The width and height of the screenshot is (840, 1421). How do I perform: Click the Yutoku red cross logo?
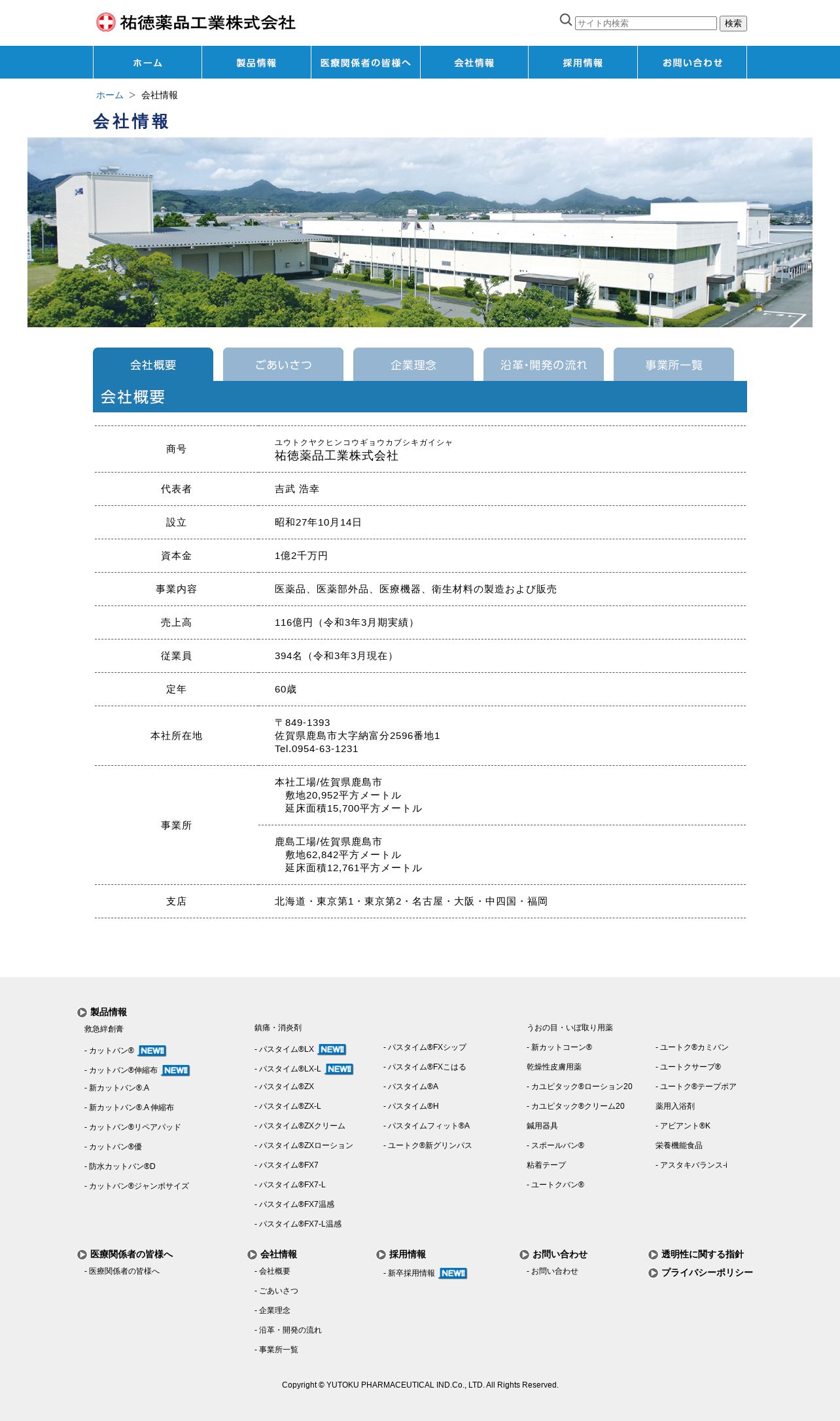106,22
